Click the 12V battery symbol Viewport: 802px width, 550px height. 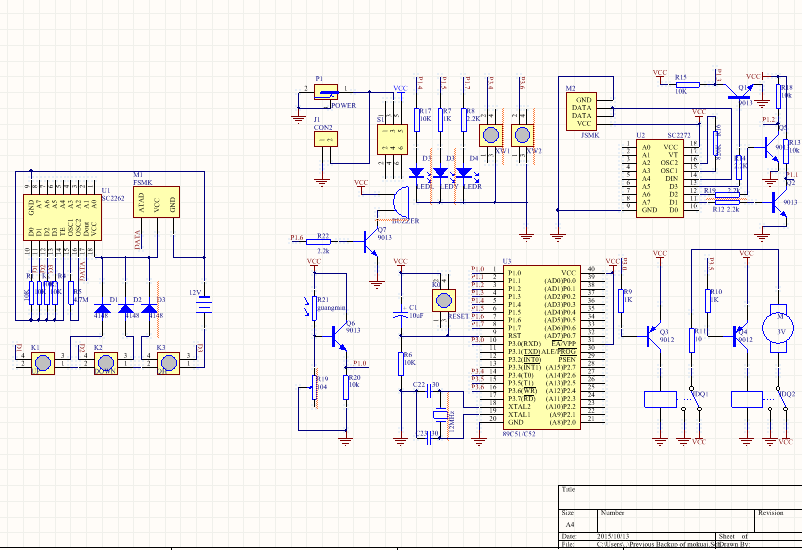[x=204, y=305]
